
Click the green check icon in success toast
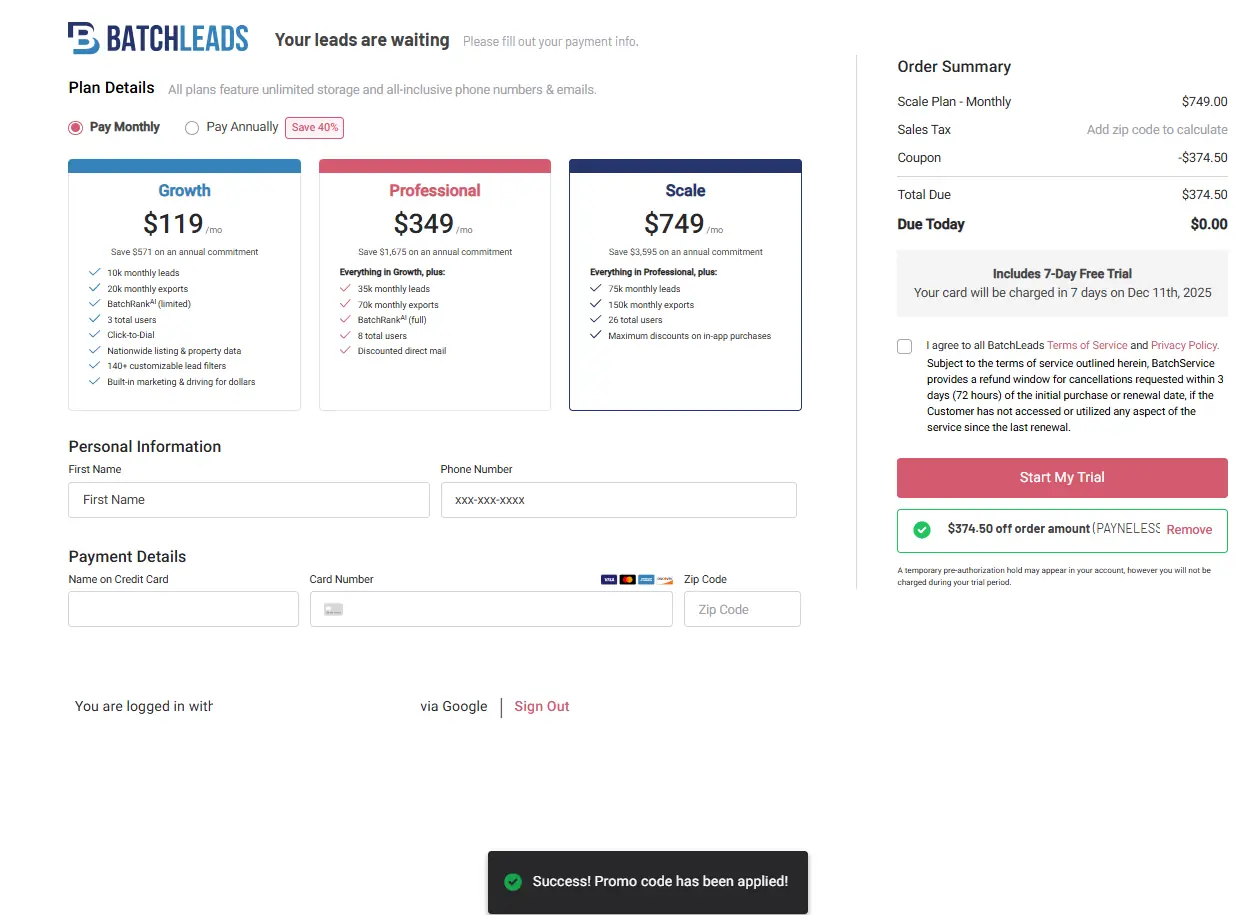[513, 882]
